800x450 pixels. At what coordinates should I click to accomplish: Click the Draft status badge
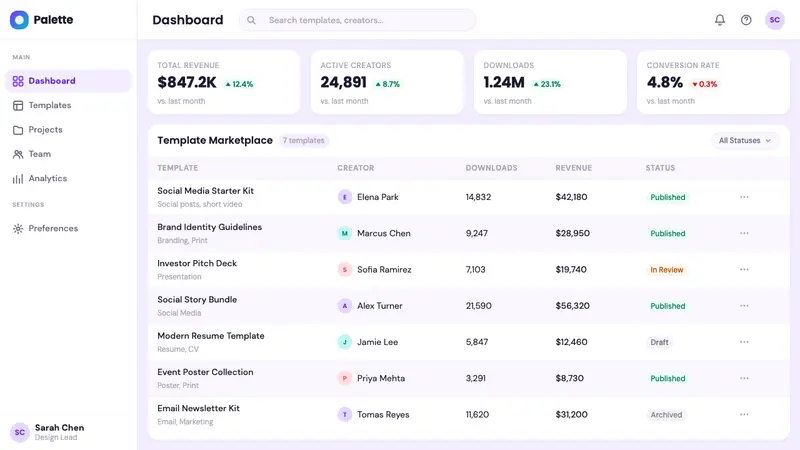(659, 342)
